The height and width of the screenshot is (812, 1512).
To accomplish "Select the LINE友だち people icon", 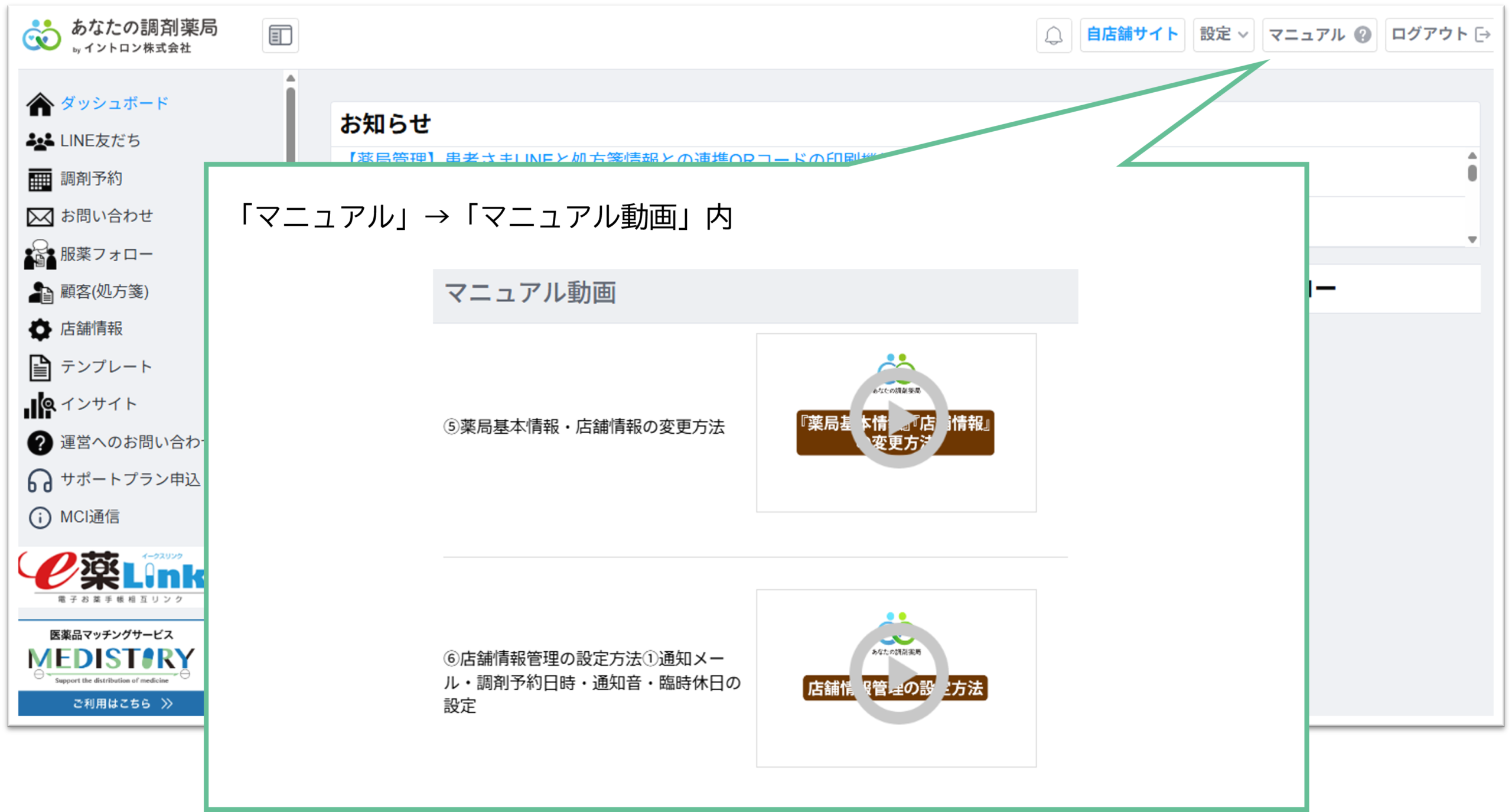I will (40, 141).
